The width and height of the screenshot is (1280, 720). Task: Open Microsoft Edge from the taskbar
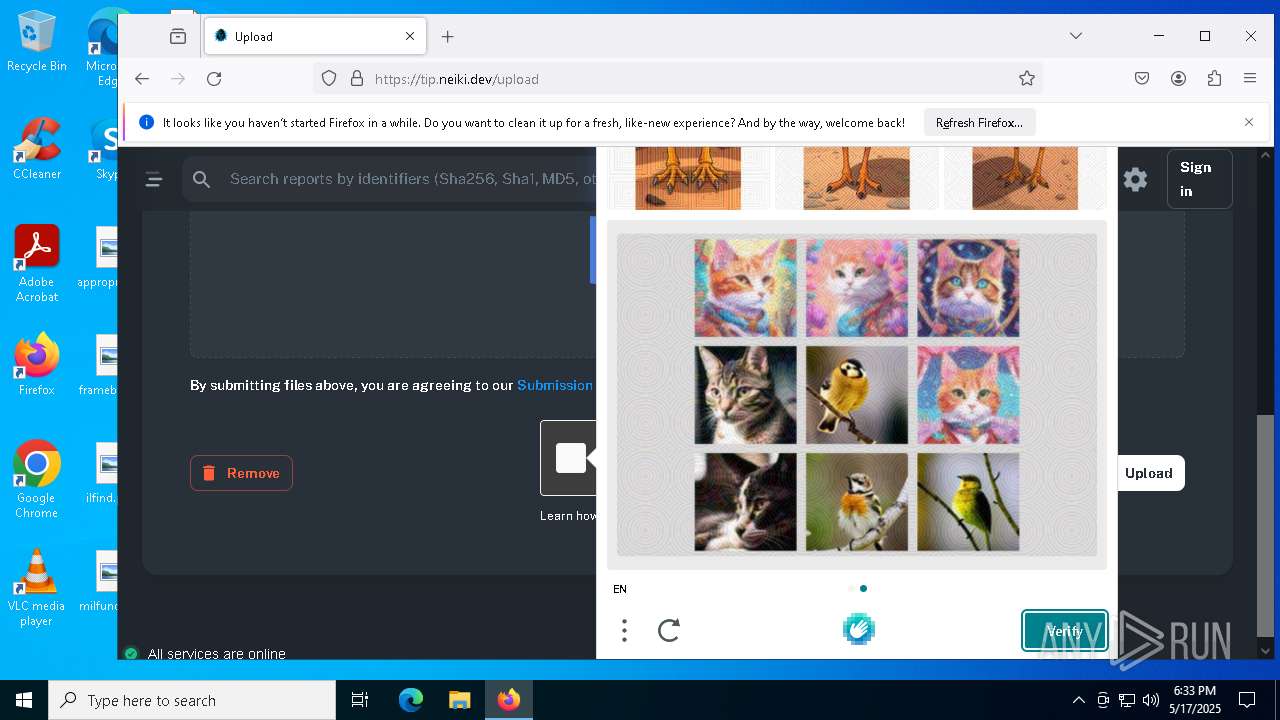pyautogui.click(x=411, y=700)
